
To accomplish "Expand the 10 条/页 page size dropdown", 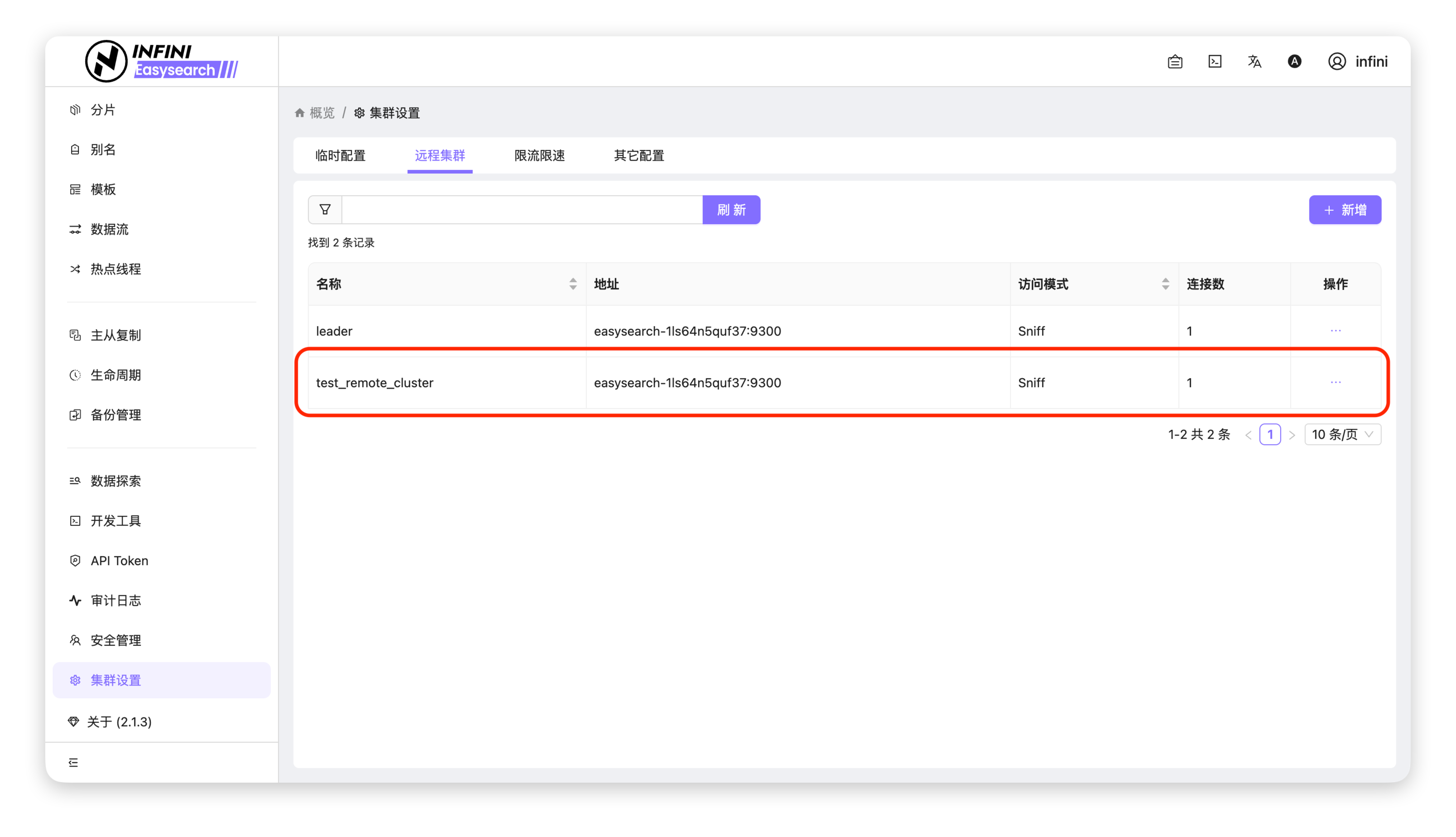I will (x=1342, y=435).
